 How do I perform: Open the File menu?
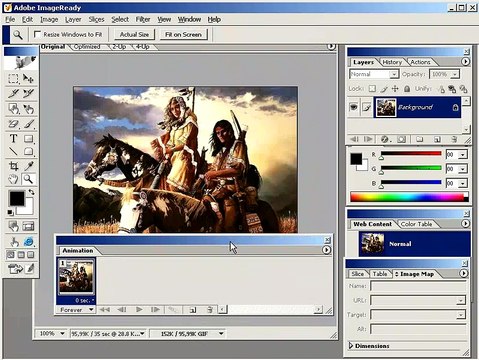[x=10, y=19]
